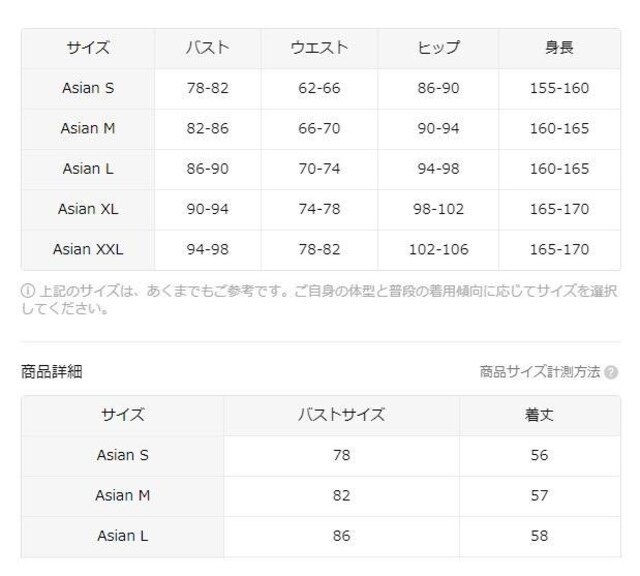Click the info icon beside size note
Screen dimensions: 640x576
[27, 291]
